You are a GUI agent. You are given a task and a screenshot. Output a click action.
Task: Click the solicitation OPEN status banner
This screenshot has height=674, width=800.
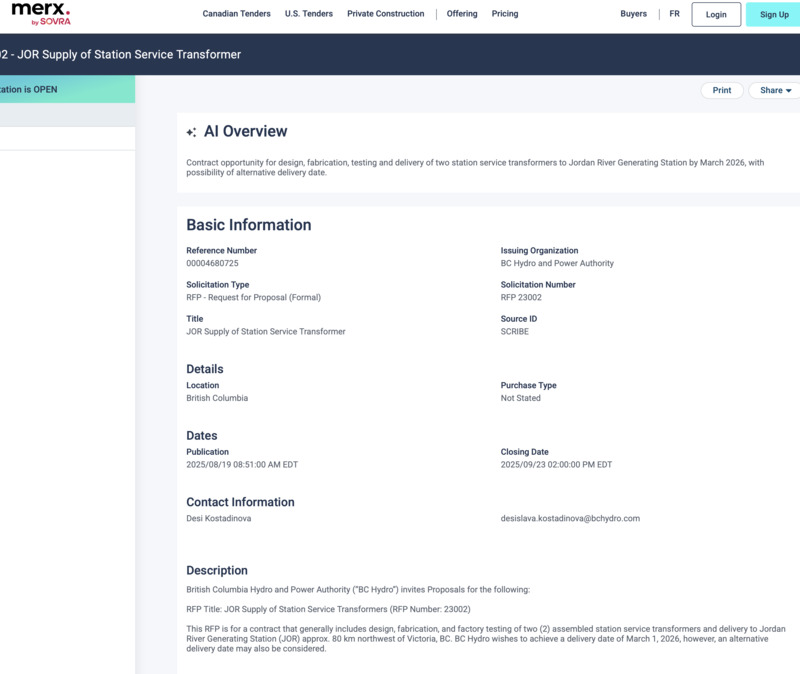tap(67, 89)
